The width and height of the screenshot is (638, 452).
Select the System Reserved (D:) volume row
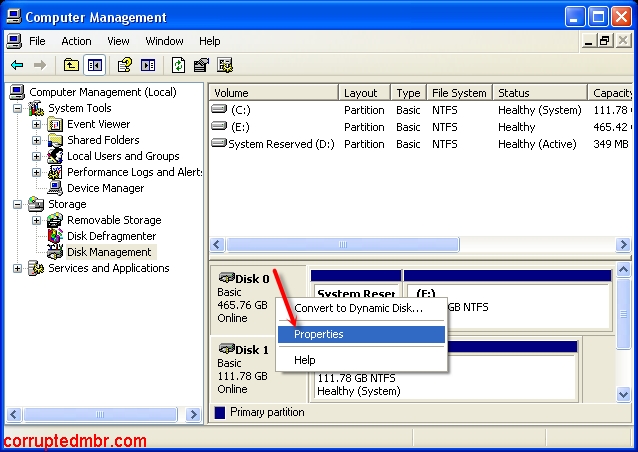tap(280, 143)
